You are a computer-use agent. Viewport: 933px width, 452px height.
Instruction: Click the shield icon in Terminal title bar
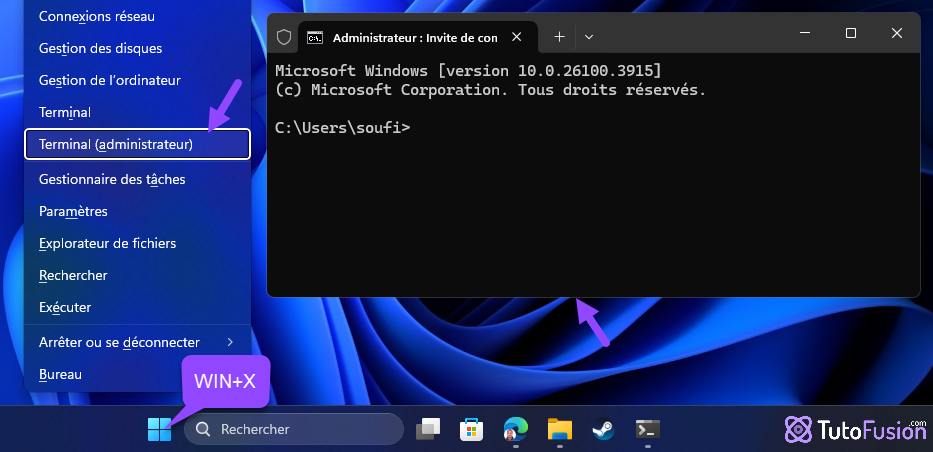(284, 37)
